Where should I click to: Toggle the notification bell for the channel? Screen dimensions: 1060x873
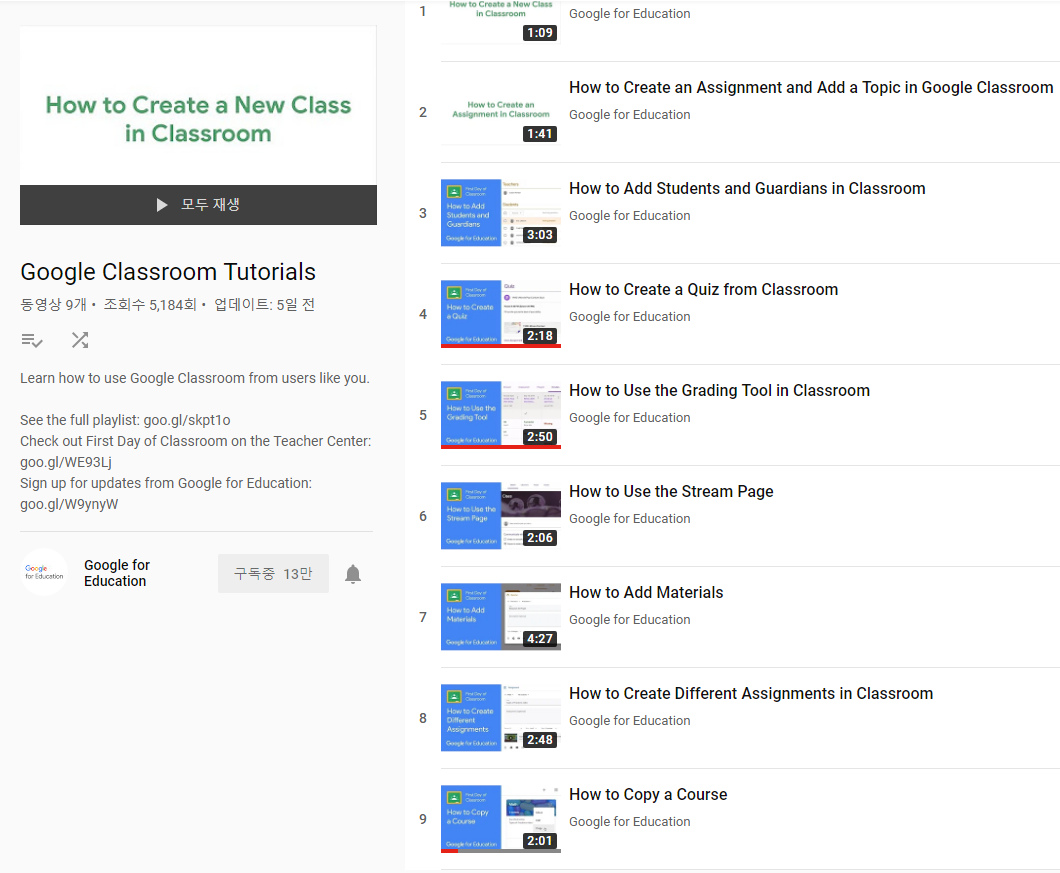tap(353, 574)
